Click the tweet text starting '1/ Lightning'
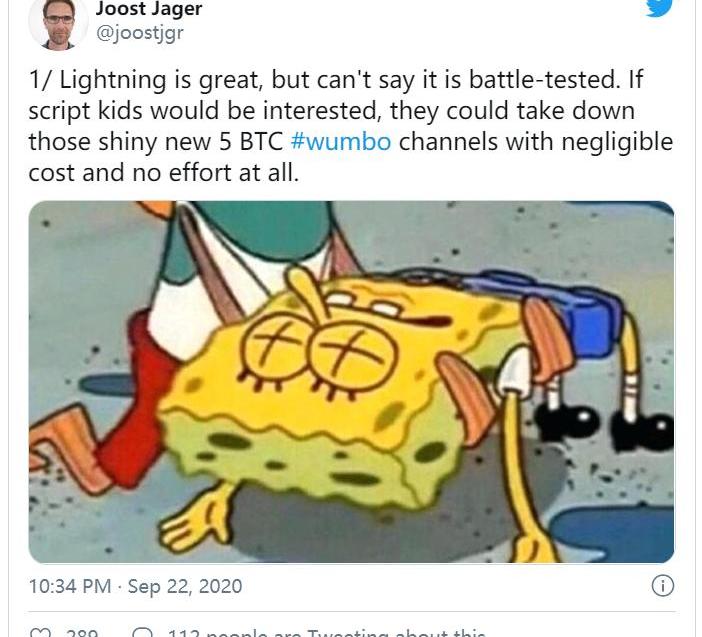Viewport: 702px width, 637px height. tap(351, 126)
